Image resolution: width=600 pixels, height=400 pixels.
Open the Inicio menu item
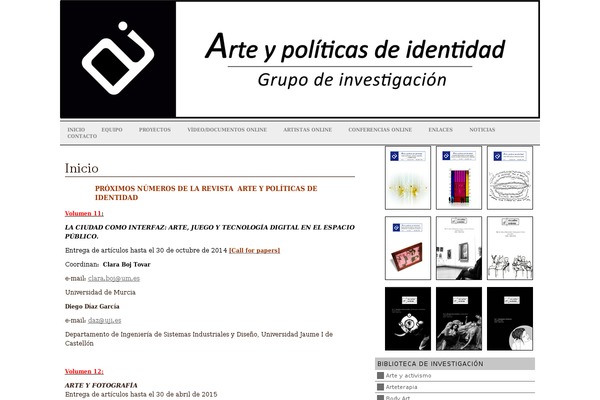click(76, 130)
